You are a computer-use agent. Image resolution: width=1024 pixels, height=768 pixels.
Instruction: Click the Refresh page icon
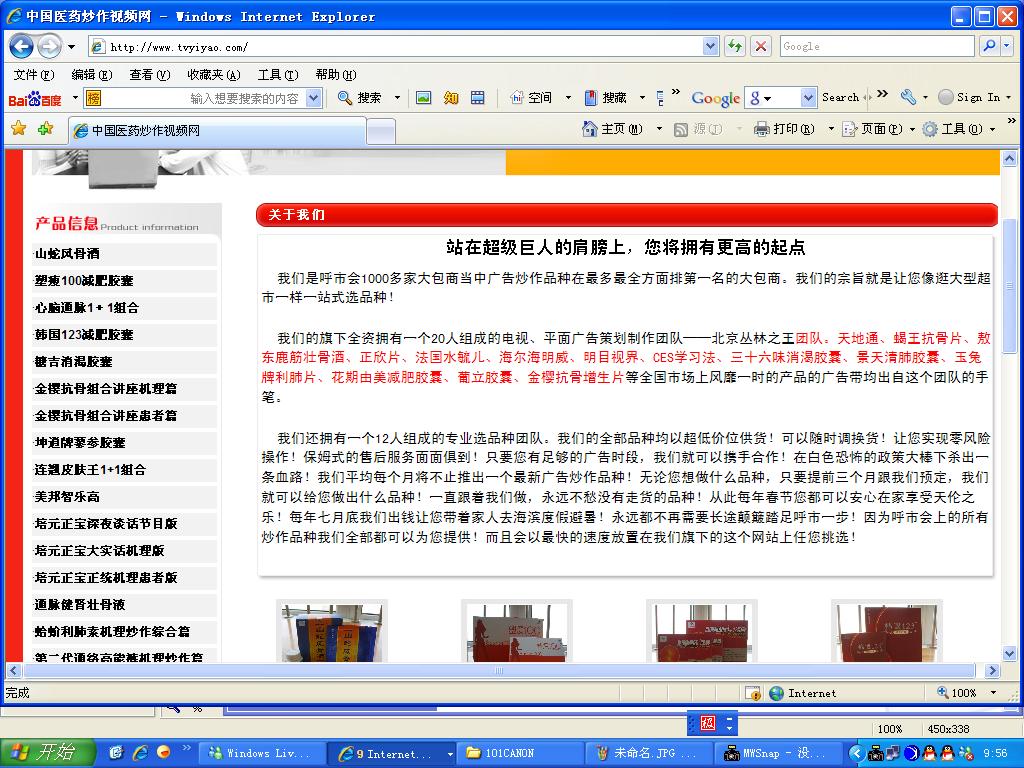pyautogui.click(x=735, y=46)
